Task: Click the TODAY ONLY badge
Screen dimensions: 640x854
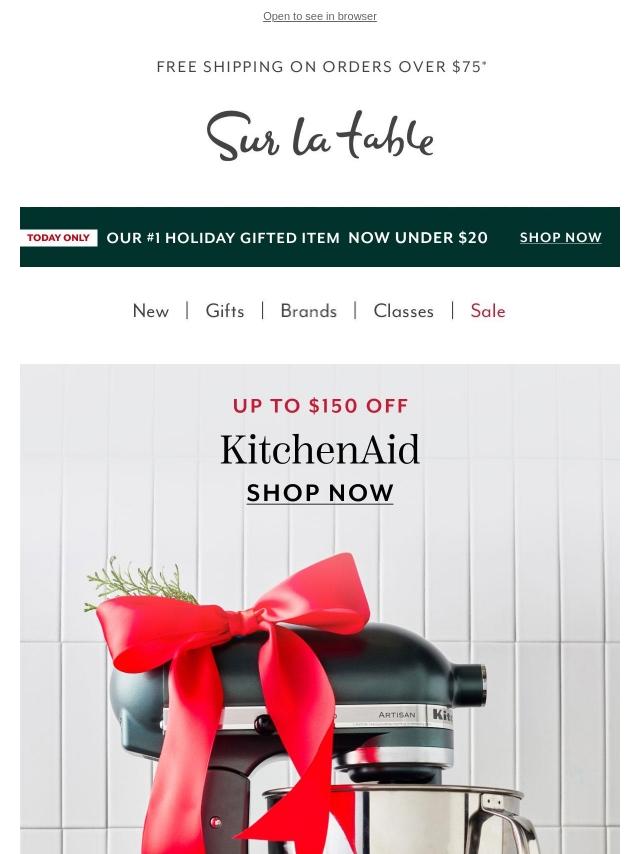Action: coord(58,237)
